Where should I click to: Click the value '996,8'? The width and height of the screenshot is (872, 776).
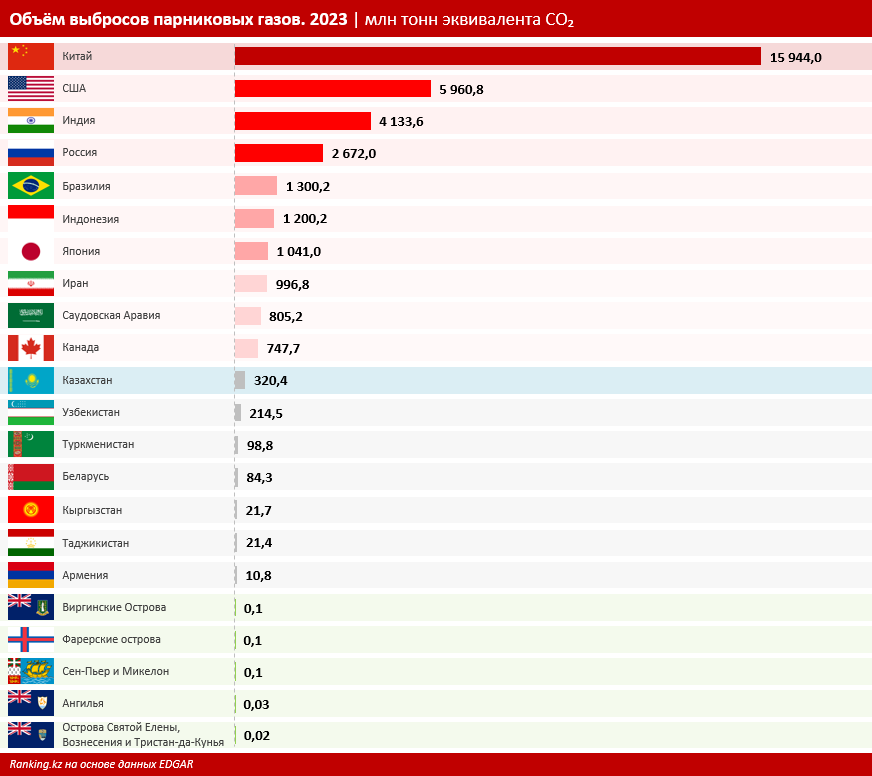click(x=293, y=284)
